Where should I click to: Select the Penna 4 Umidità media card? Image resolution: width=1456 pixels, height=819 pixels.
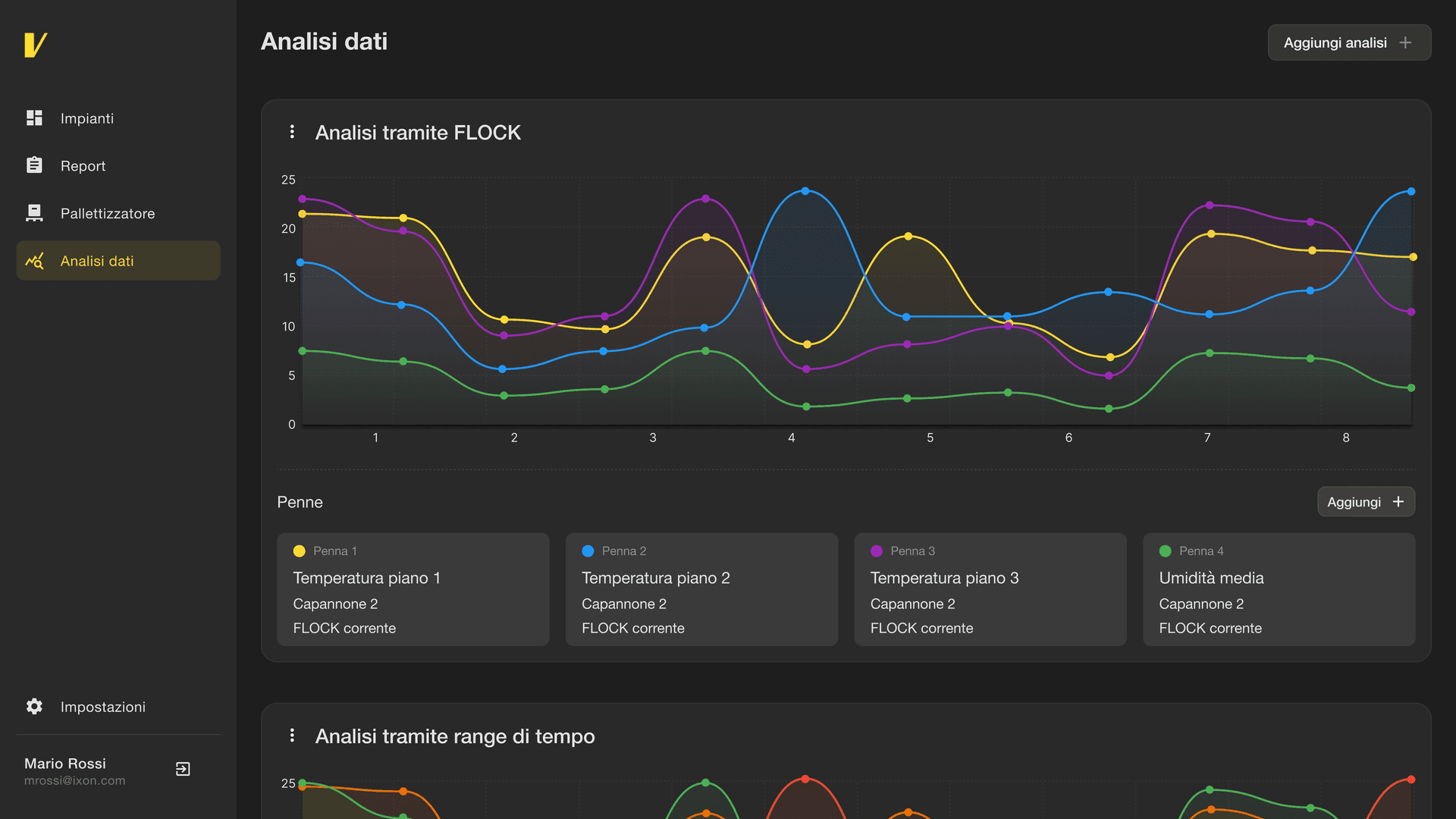[1279, 589]
